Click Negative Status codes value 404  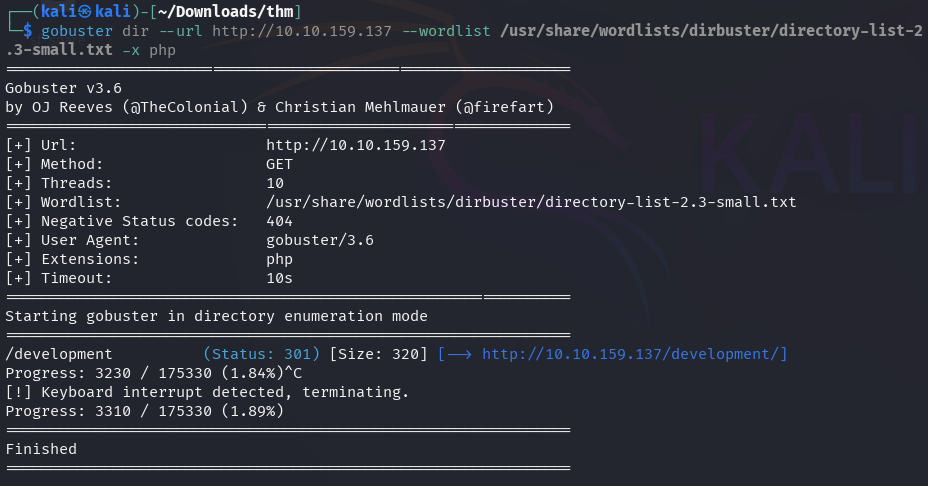pyautogui.click(x=279, y=221)
